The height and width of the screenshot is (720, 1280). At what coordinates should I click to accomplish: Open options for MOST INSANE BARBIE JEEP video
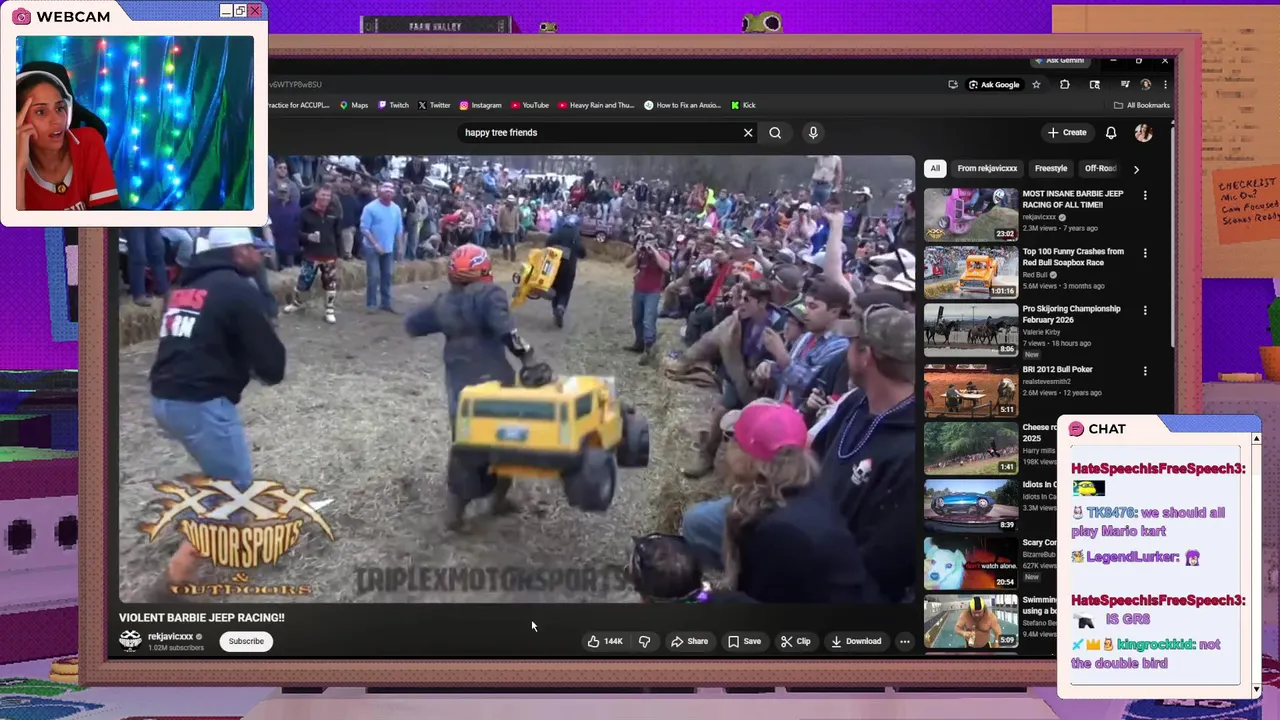point(1145,195)
